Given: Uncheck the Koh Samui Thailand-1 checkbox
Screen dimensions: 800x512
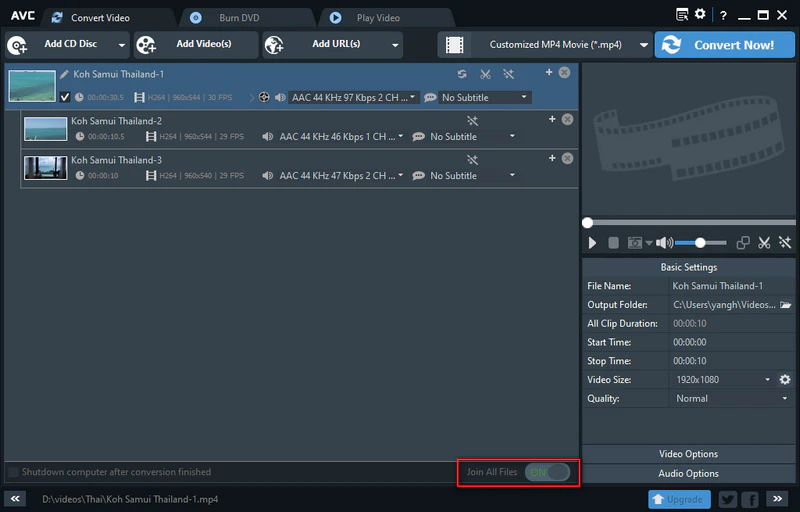Looking at the screenshot, I should (x=65, y=97).
